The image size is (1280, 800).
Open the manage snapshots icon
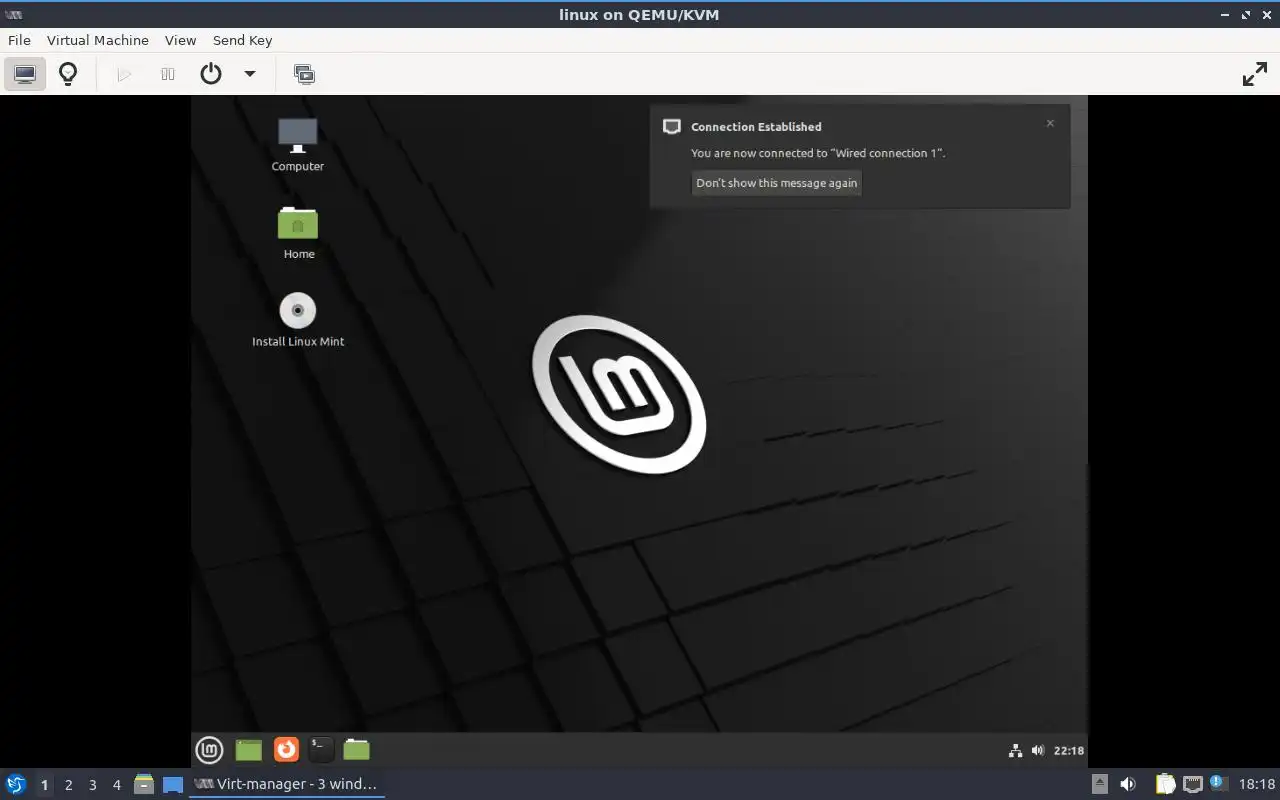pyautogui.click(x=304, y=74)
